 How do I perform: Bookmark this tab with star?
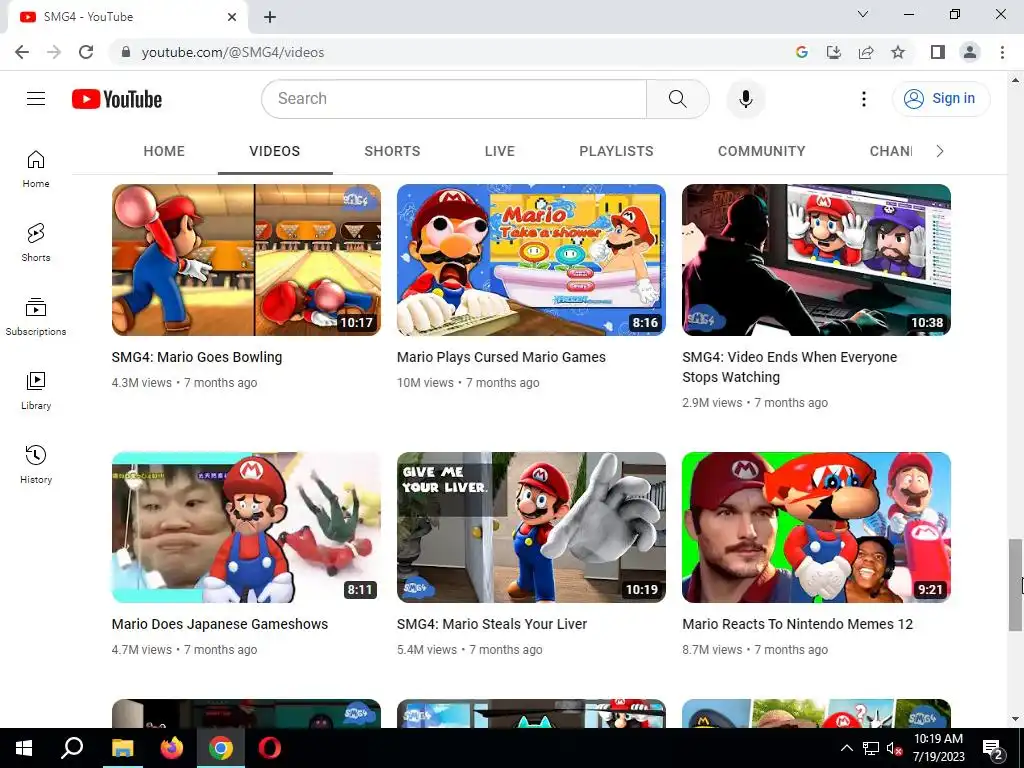pos(898,52)
